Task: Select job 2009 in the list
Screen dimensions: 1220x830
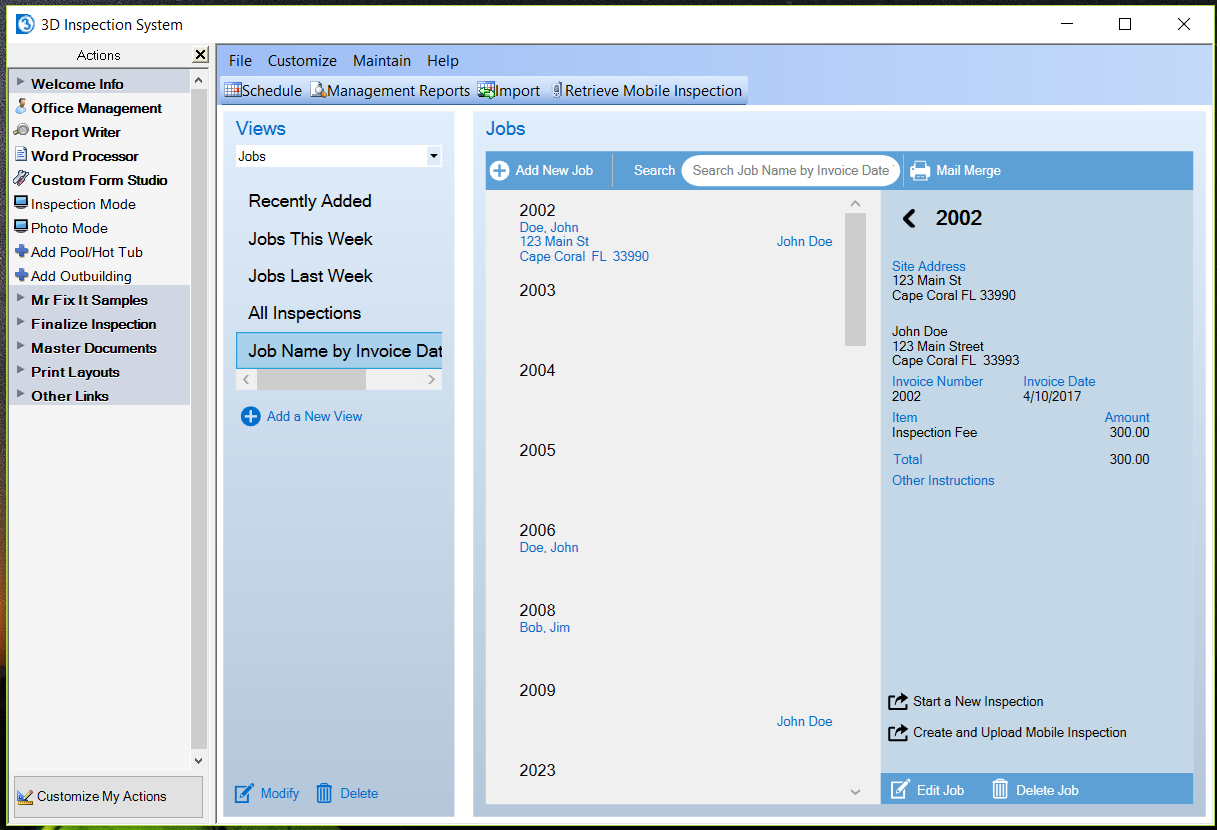Action: pyautogui.click(x=537, y=690)
